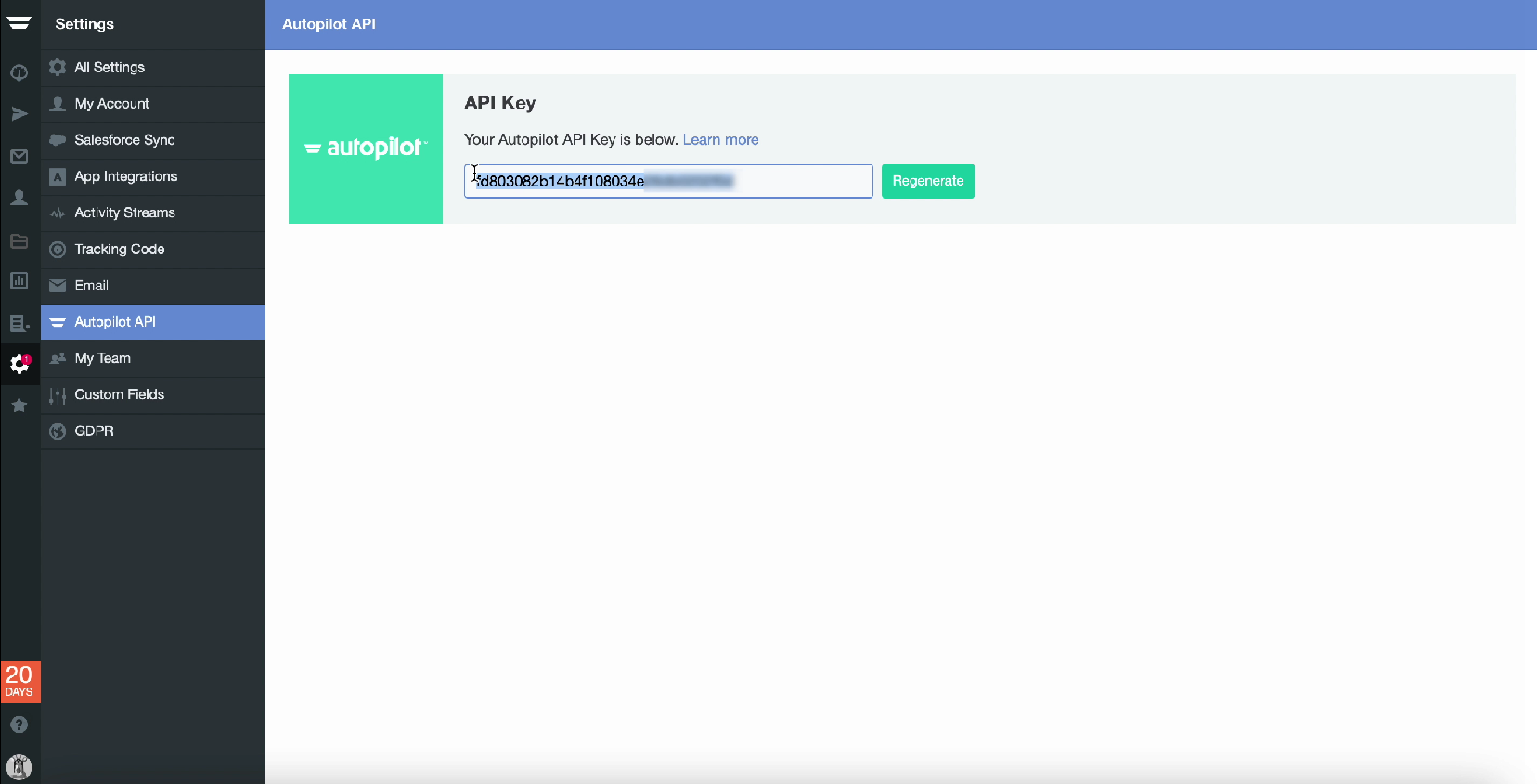Click the cloud icon beside Salesforce Sync
Viewport: 1537px width, 784px height.
(x=58, y=140)
